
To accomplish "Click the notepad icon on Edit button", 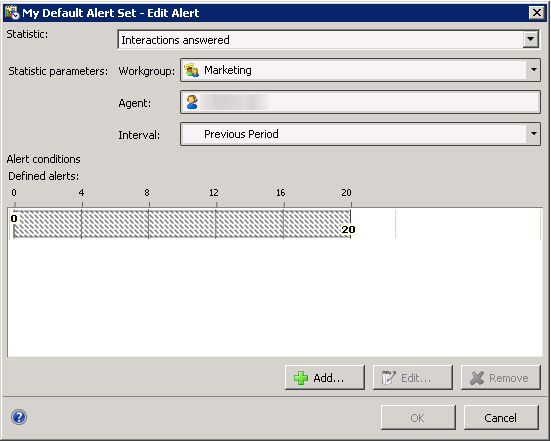I will [x=389, y=378].
